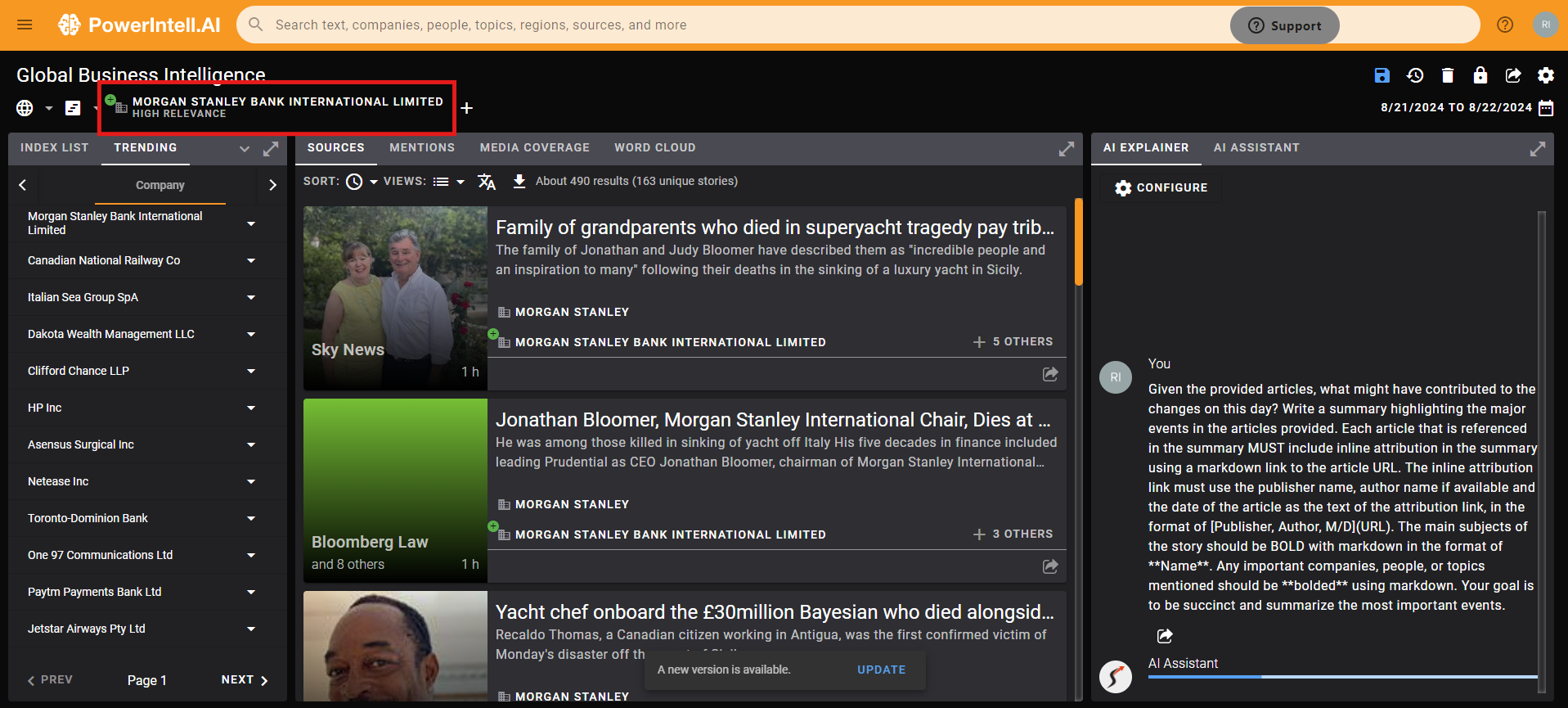This screenshot has width=1568, height=708.
Task: Open Family of grandparents superyacht article
Action: (x=775, y=228)
